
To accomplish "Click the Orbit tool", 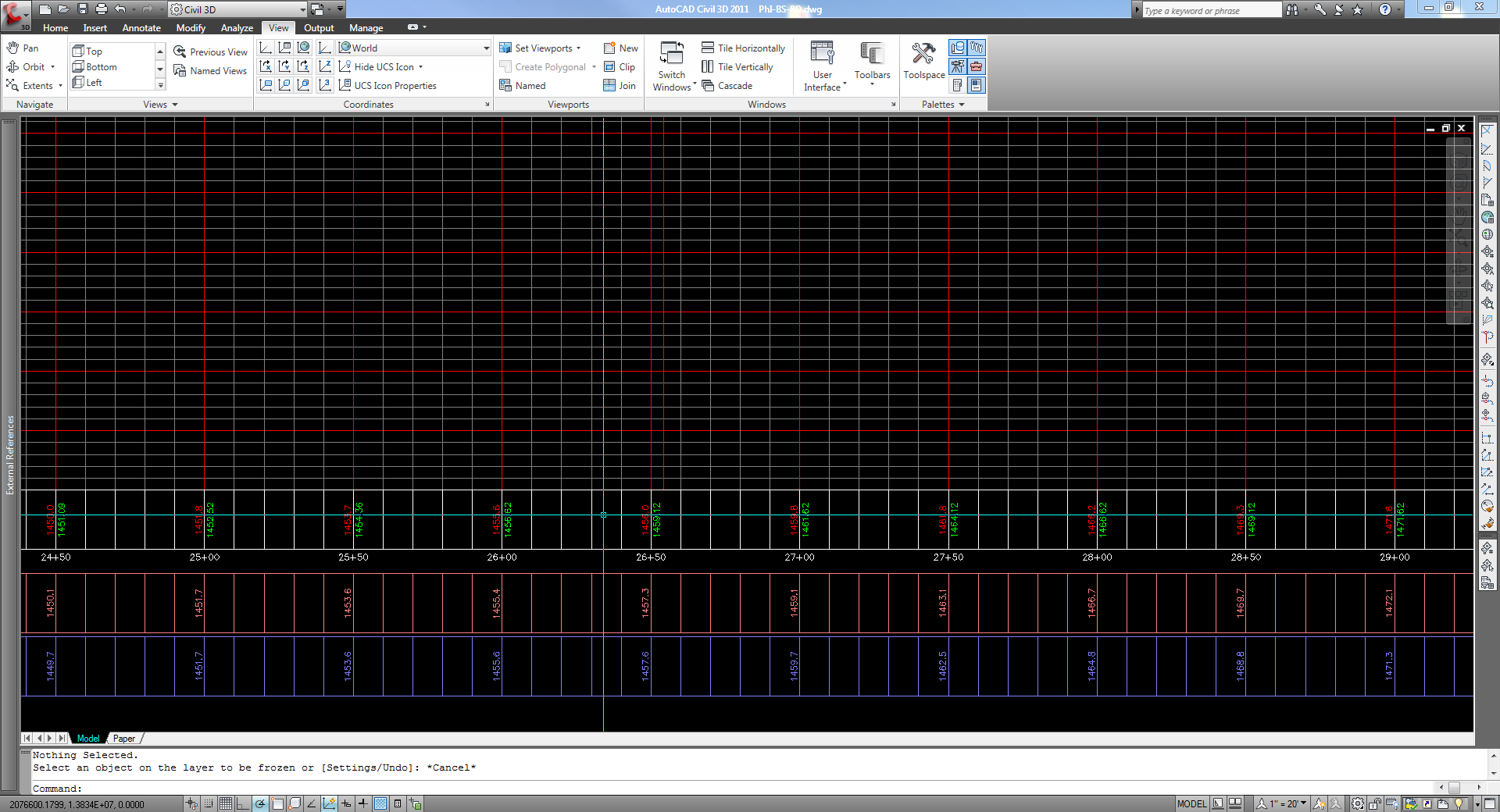I will click(25, 67).
